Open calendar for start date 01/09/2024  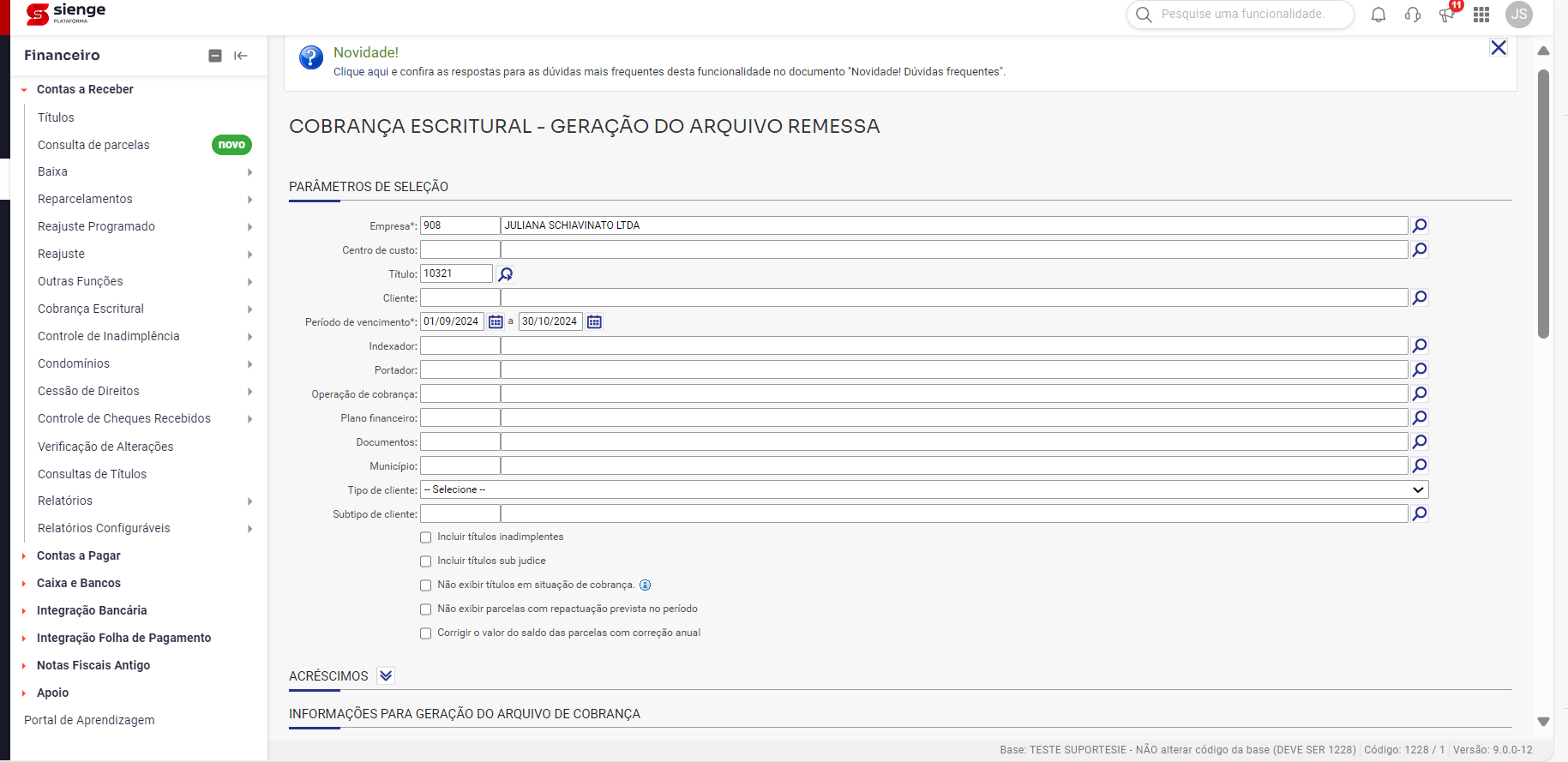click(x=496, y=322)
